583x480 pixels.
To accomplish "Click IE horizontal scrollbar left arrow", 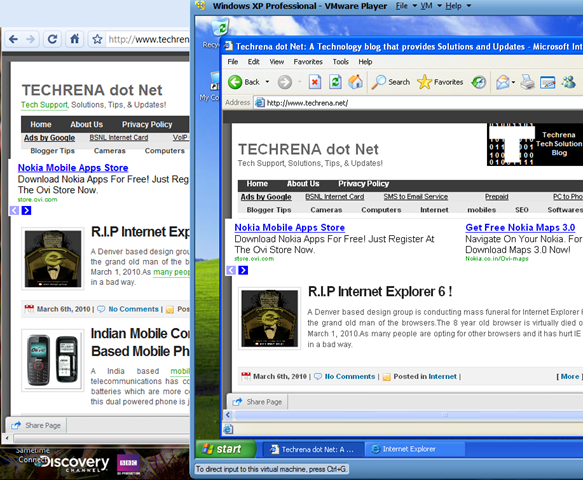I will click(x=228, y=415).
